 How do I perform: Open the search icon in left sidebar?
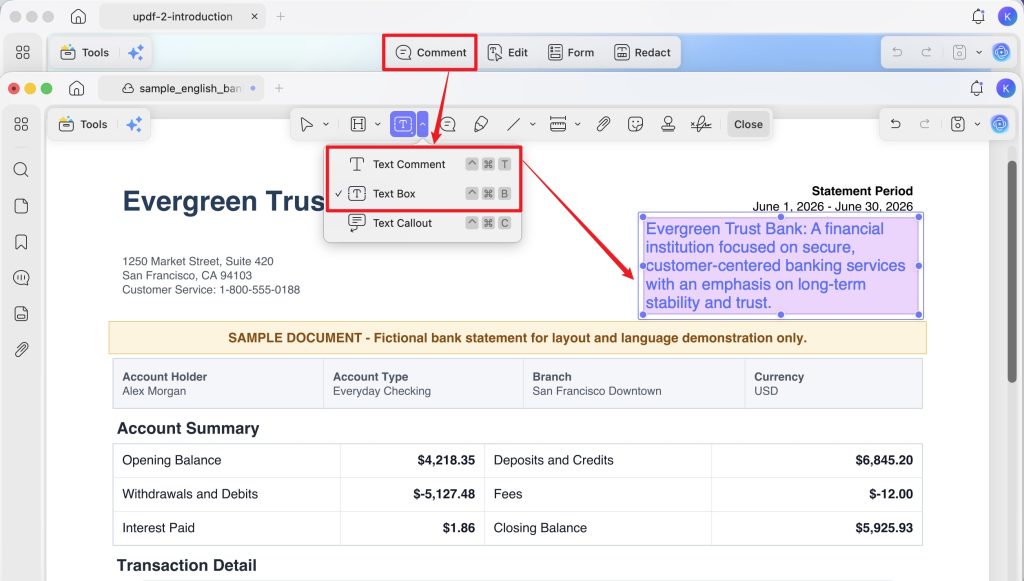click(x=21, y=170)
